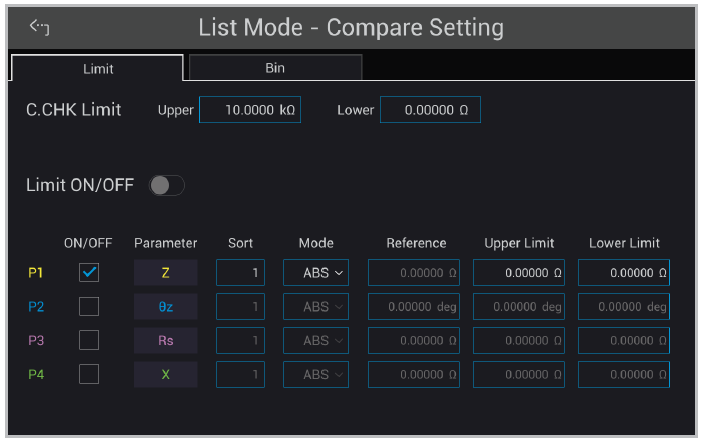The height and width of the screenshot is (446, 705).
Task: Edit the P1 Sort value field
Action: coord(240,272)
